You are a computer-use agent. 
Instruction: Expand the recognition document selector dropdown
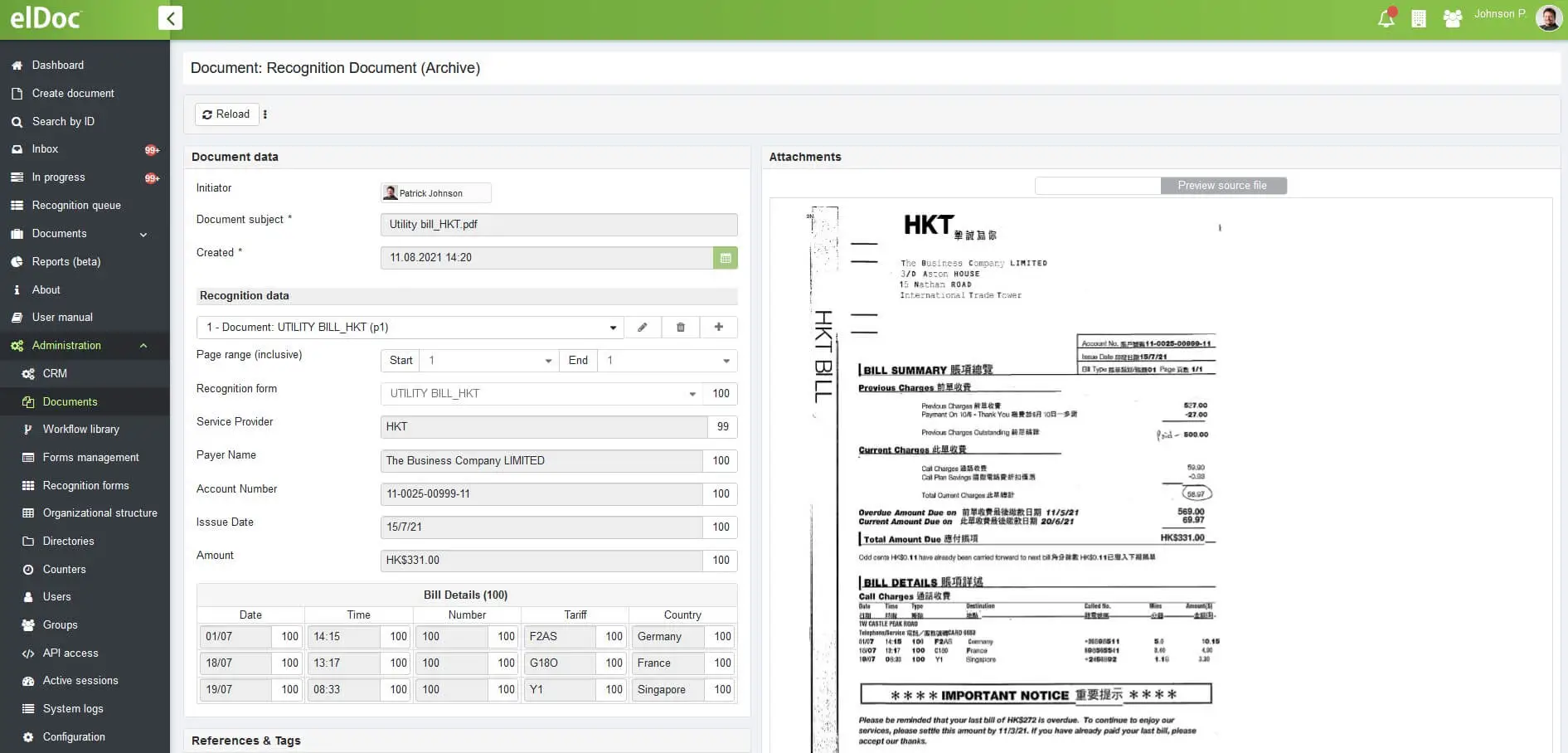[x=613, y=328]
